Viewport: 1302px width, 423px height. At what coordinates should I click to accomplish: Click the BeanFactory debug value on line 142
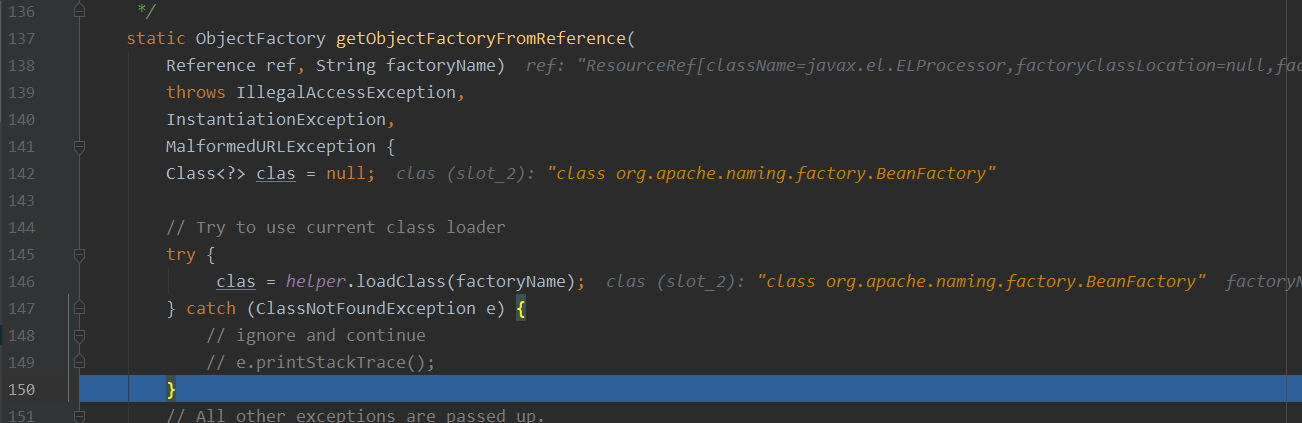771,174
